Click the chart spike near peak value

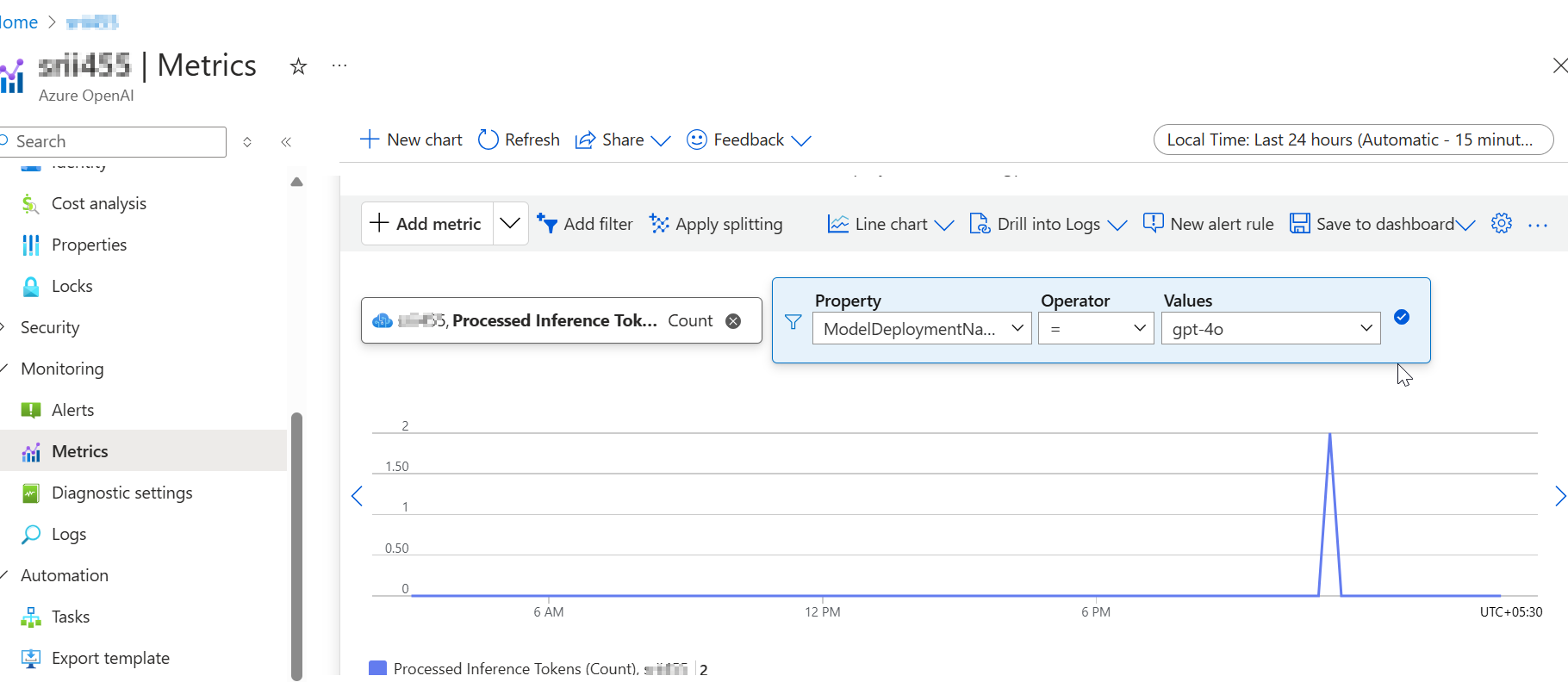pos(1330,435)
